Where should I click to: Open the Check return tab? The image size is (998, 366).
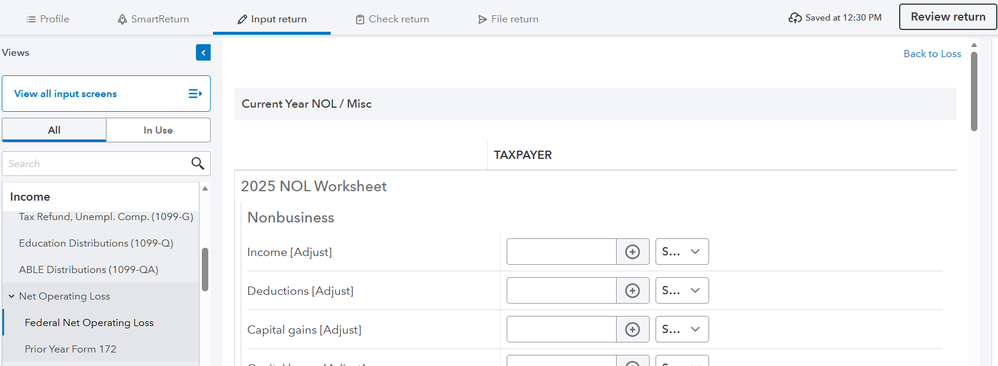392,19
